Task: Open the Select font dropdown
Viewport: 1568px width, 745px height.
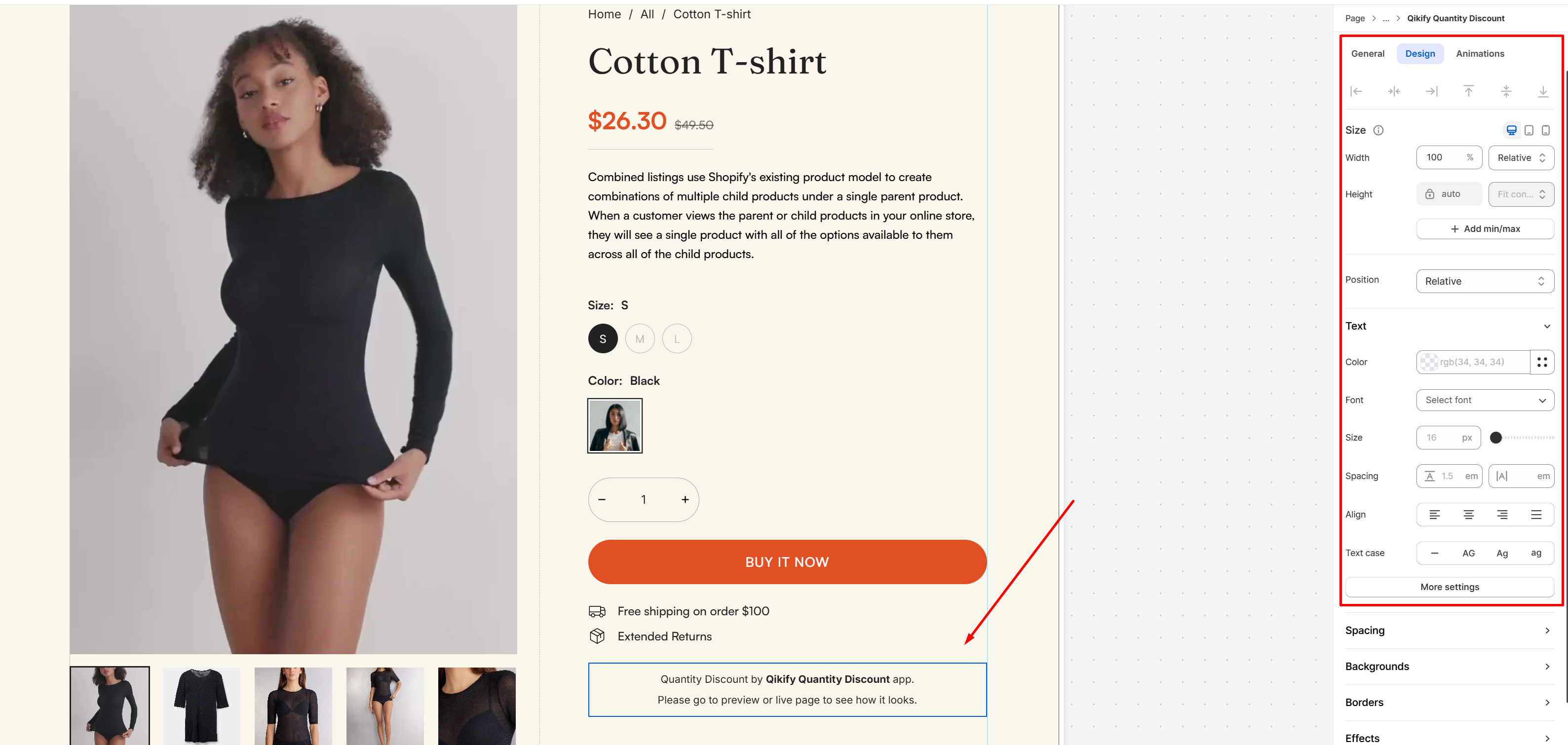Action: pyautogui.click(x=1485, y=400)
